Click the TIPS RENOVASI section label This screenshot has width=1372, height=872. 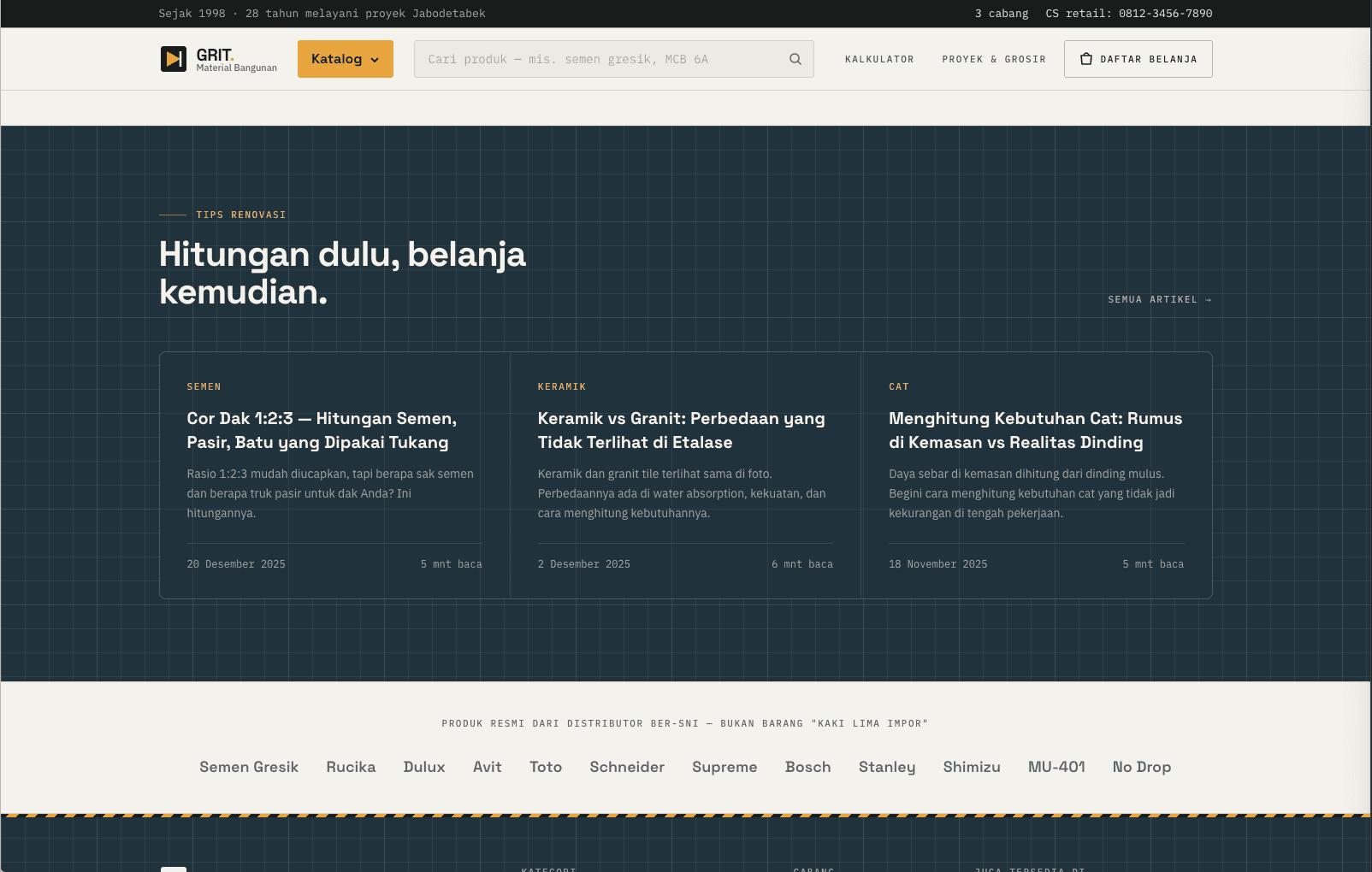tap(241, 215)
